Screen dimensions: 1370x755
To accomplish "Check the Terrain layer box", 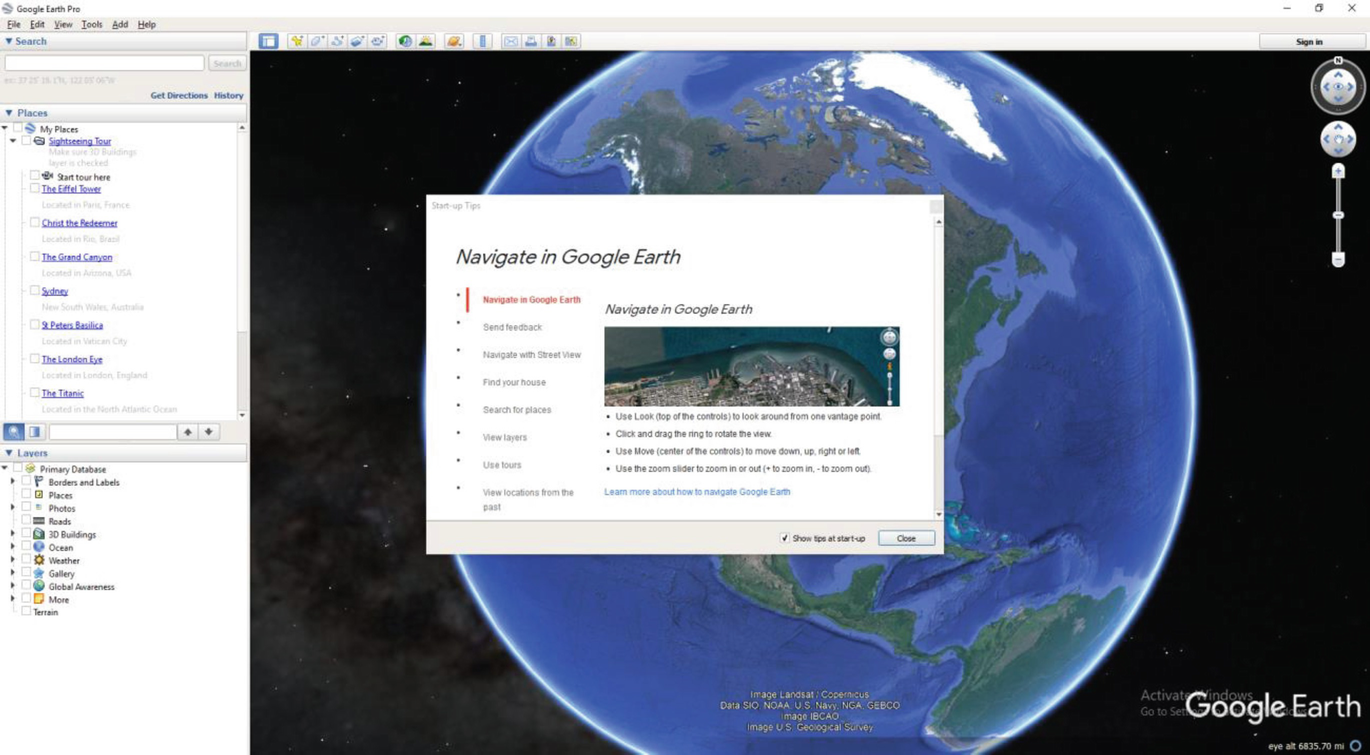I will pos(27,612).
